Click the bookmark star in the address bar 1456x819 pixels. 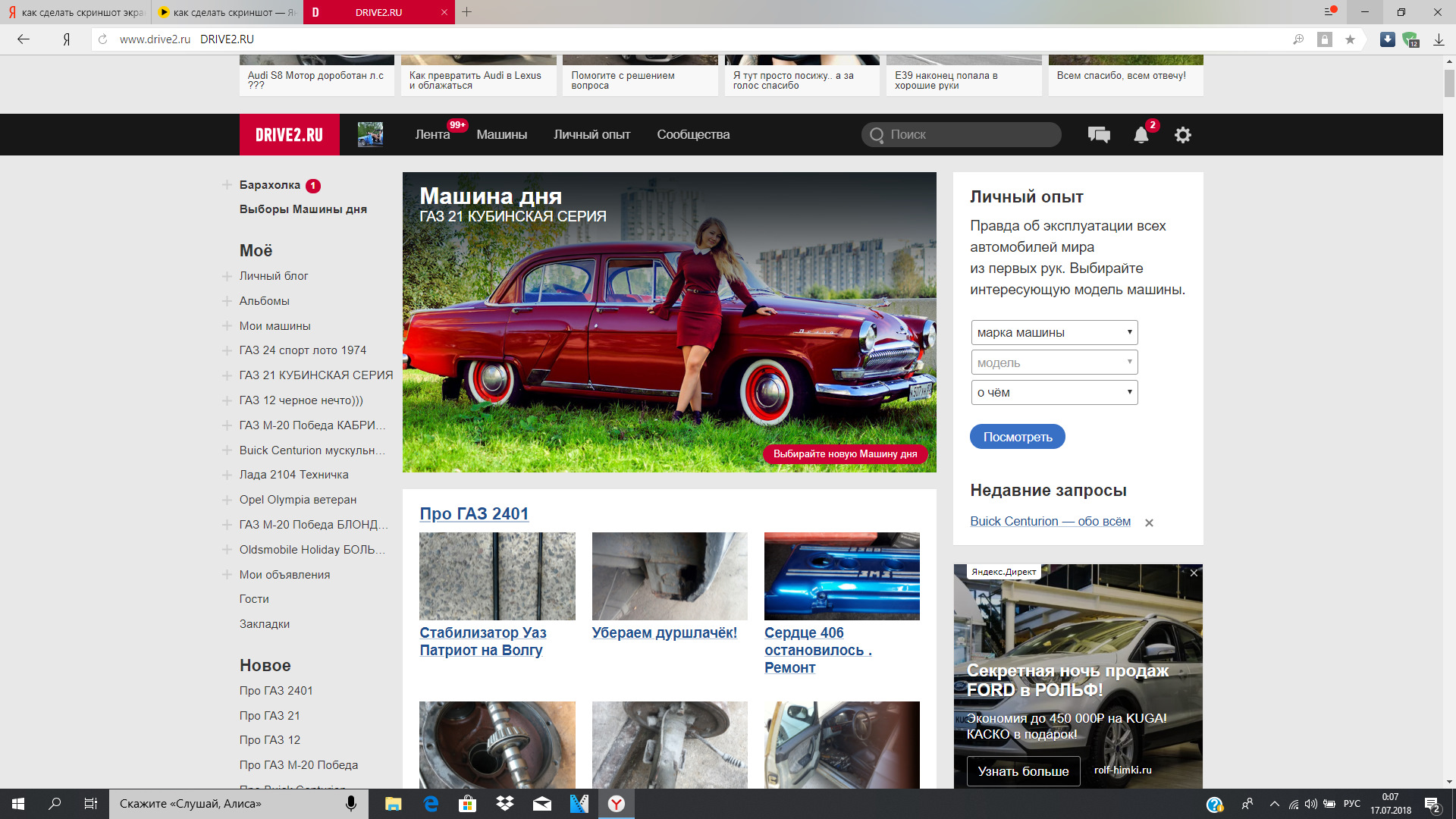pyautogui.click(x=1350, y=39)
